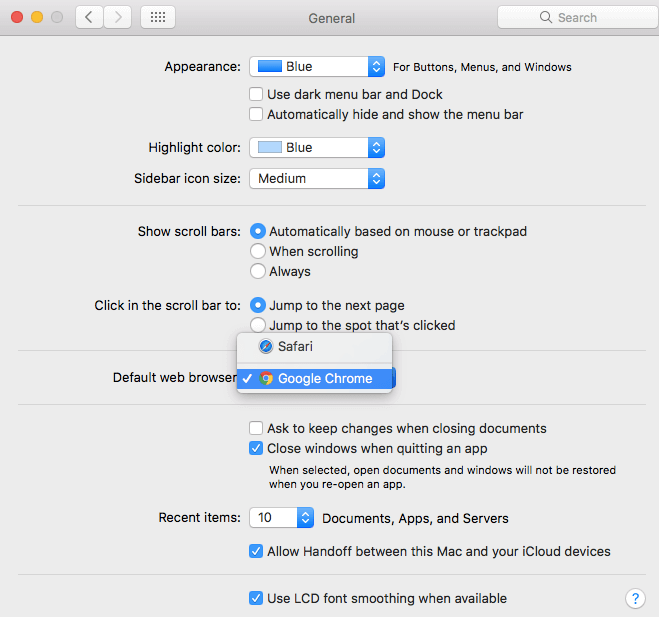Show all preferences grid icon
Screen dimensions: 659x617
pyautogui.click(x=158, y=17)
